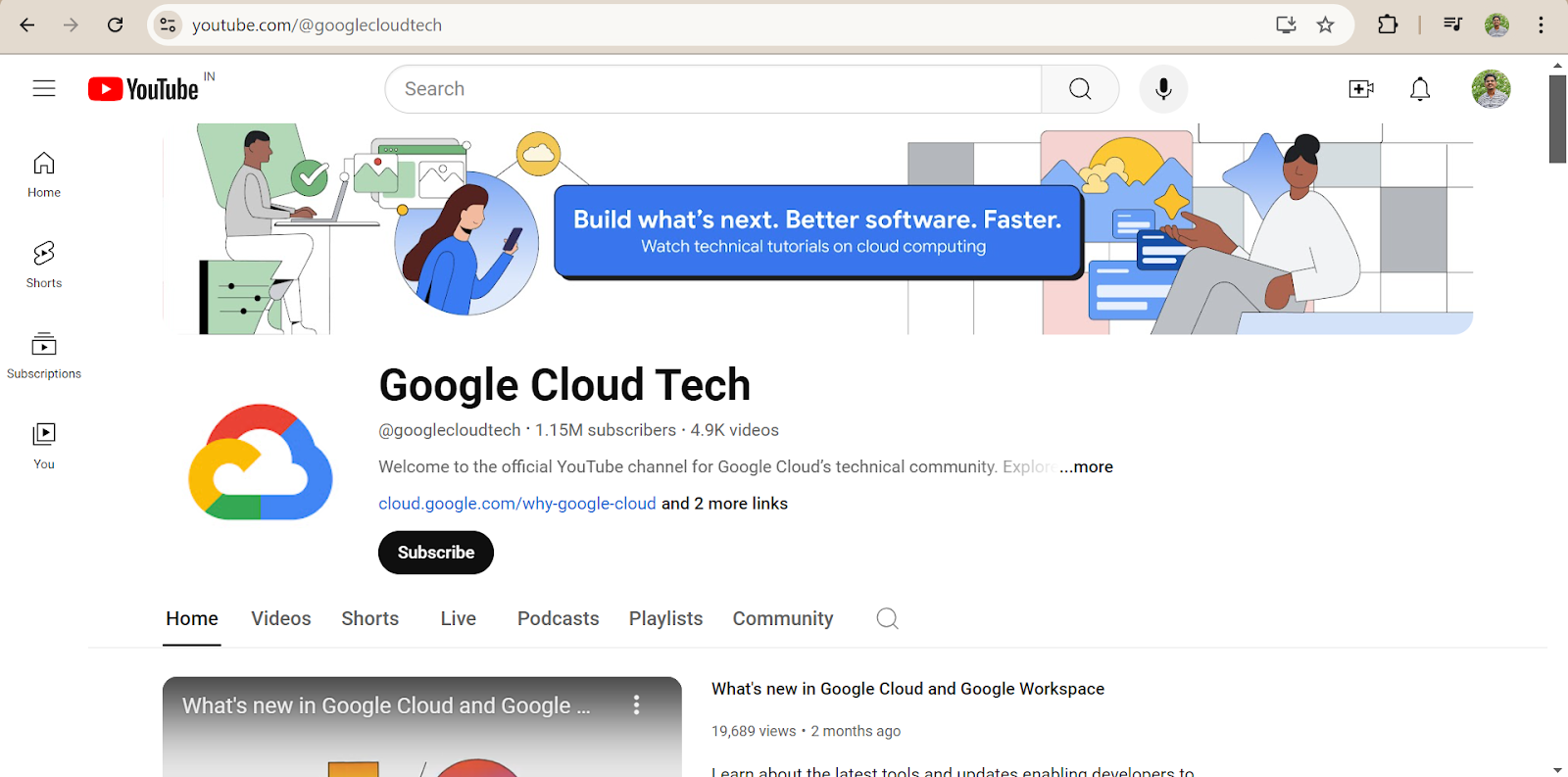This screenshot has width=1568, height=777.
Task: Switch to the Videos tab
Action: (x=281, y=619)
